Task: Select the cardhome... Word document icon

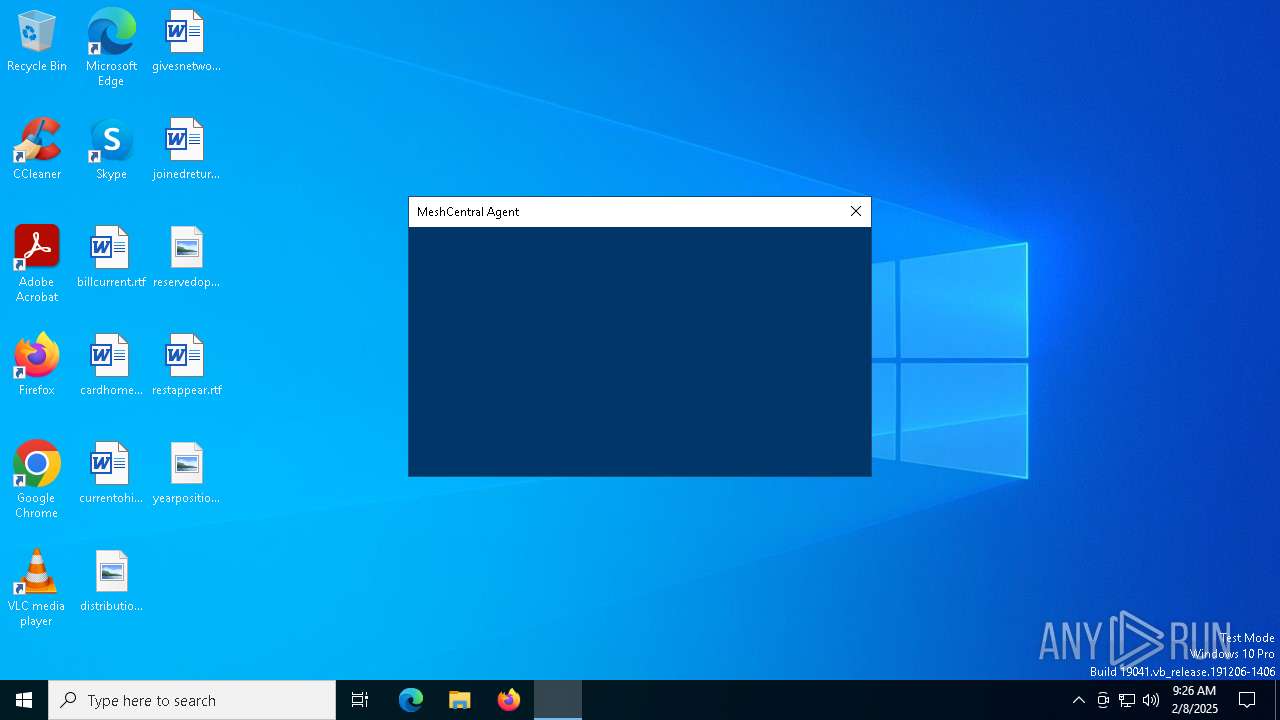Action: pyautogui.click(x=111, y=365)
